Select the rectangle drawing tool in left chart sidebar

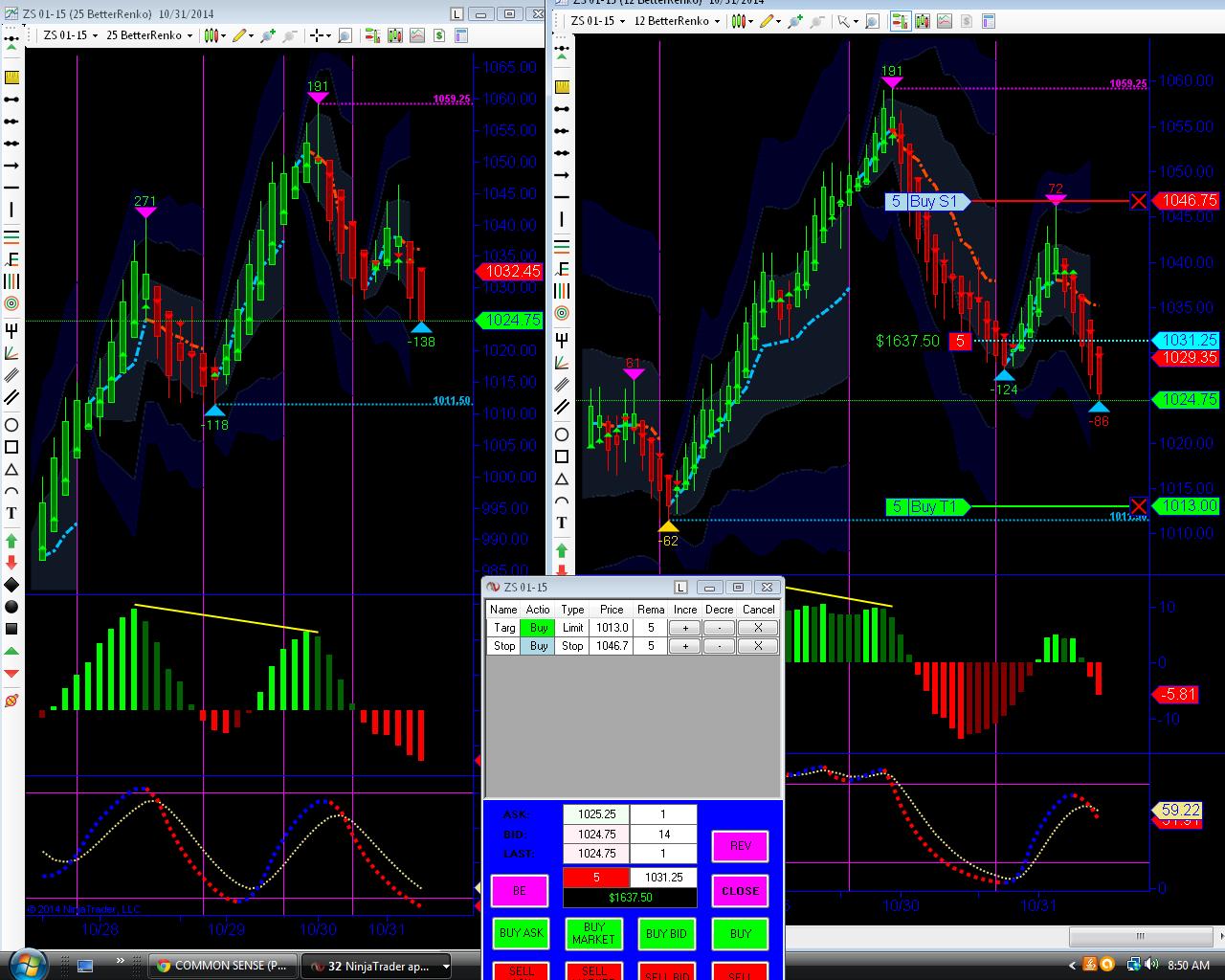point(11,447)
